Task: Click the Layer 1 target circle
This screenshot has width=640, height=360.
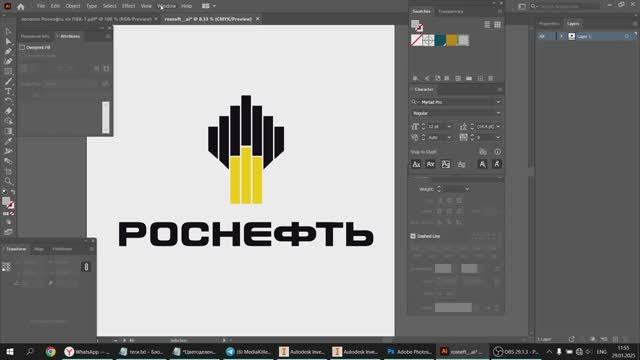Action: [627, 36]
